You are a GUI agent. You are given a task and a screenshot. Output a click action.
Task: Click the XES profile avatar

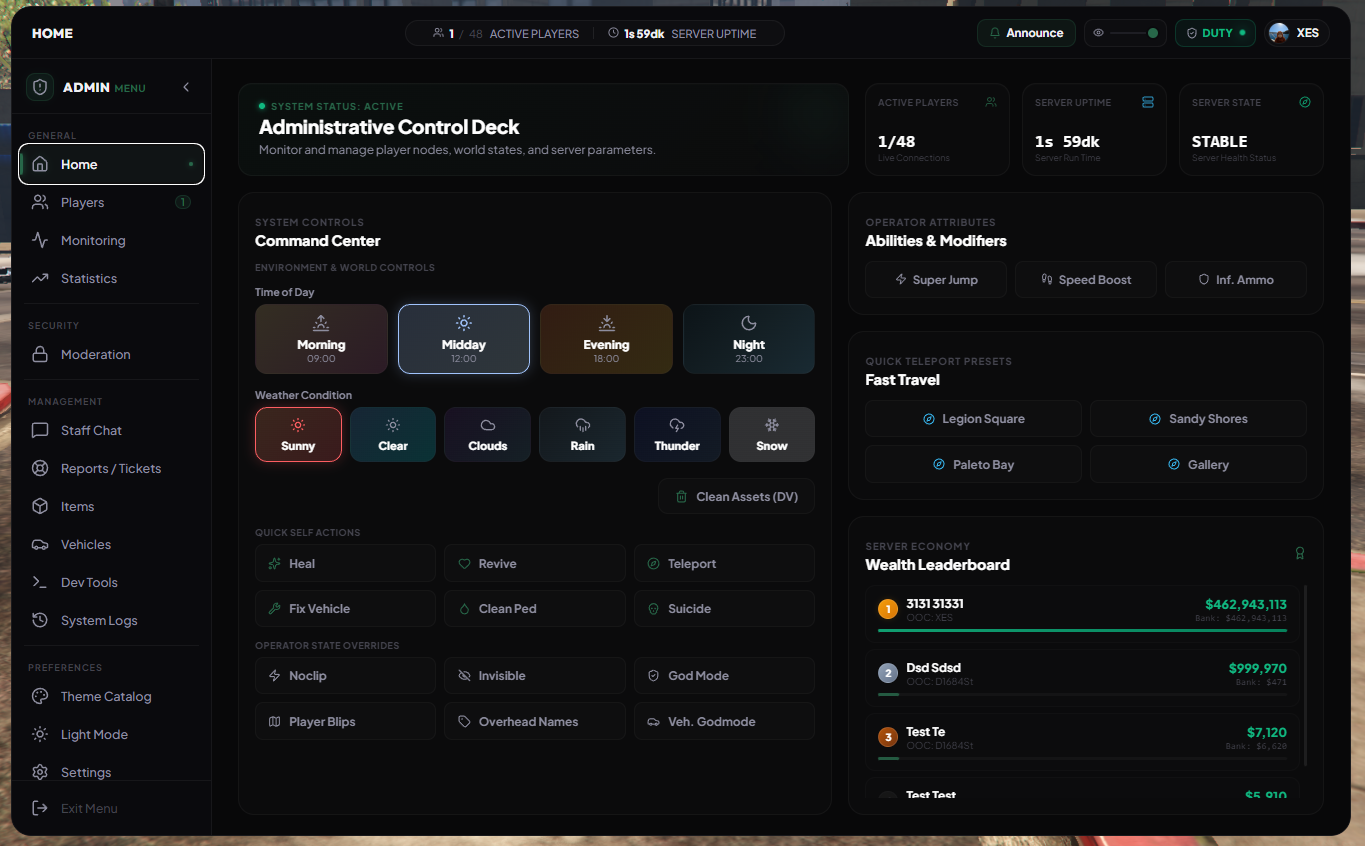pyautogui.click(x=1279, y=33)
